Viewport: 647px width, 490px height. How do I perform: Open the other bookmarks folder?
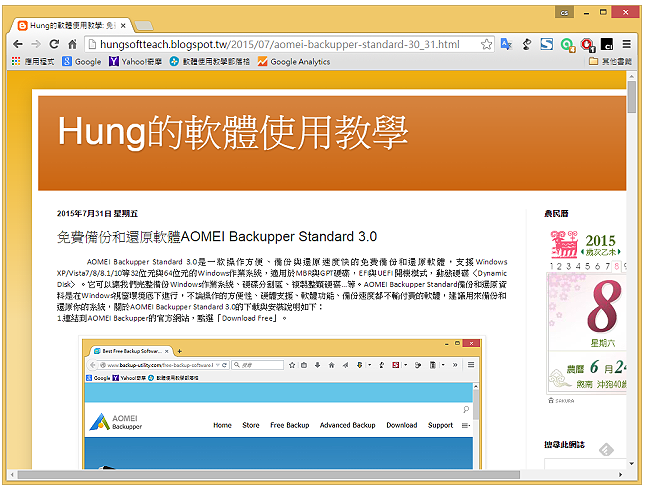tap(610, 61)
